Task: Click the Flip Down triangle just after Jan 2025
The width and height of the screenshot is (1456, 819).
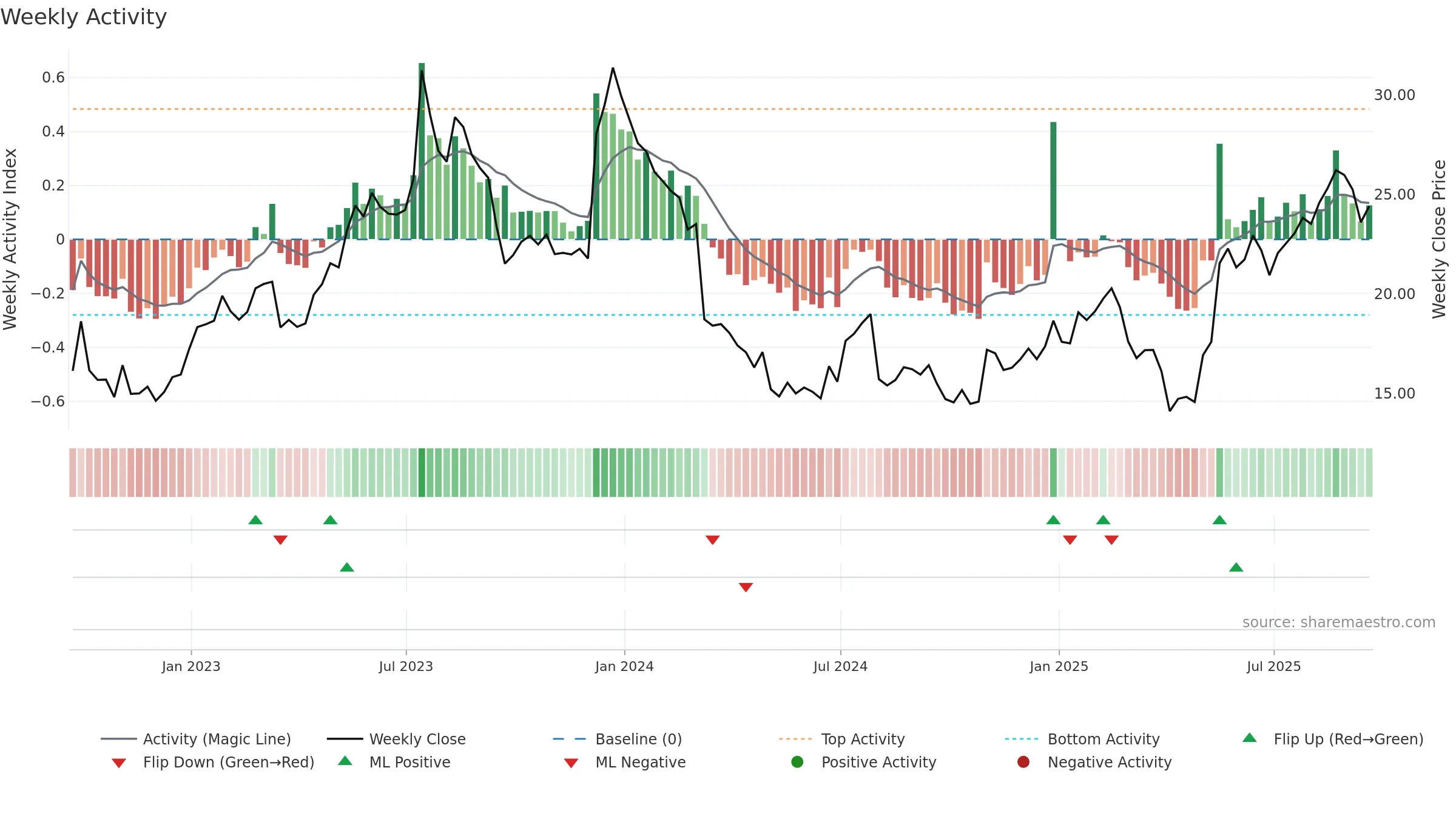Action: pos(1070,540)
